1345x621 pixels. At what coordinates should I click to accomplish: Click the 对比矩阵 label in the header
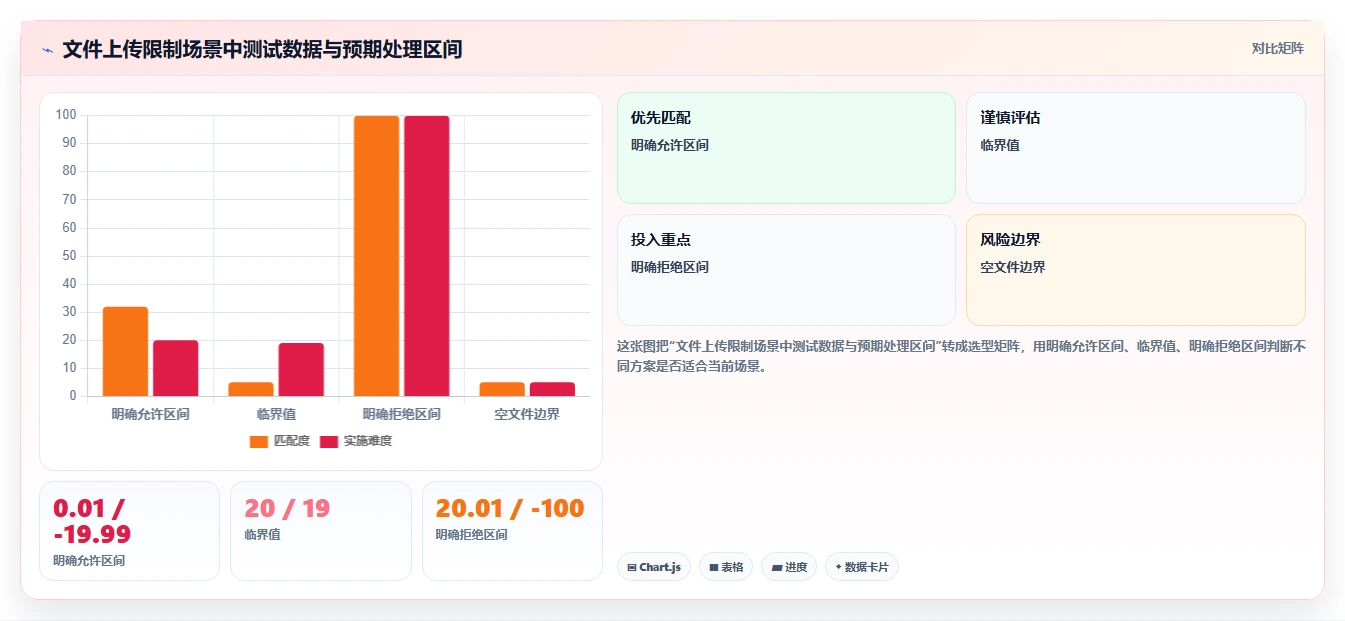[1278, 48]
